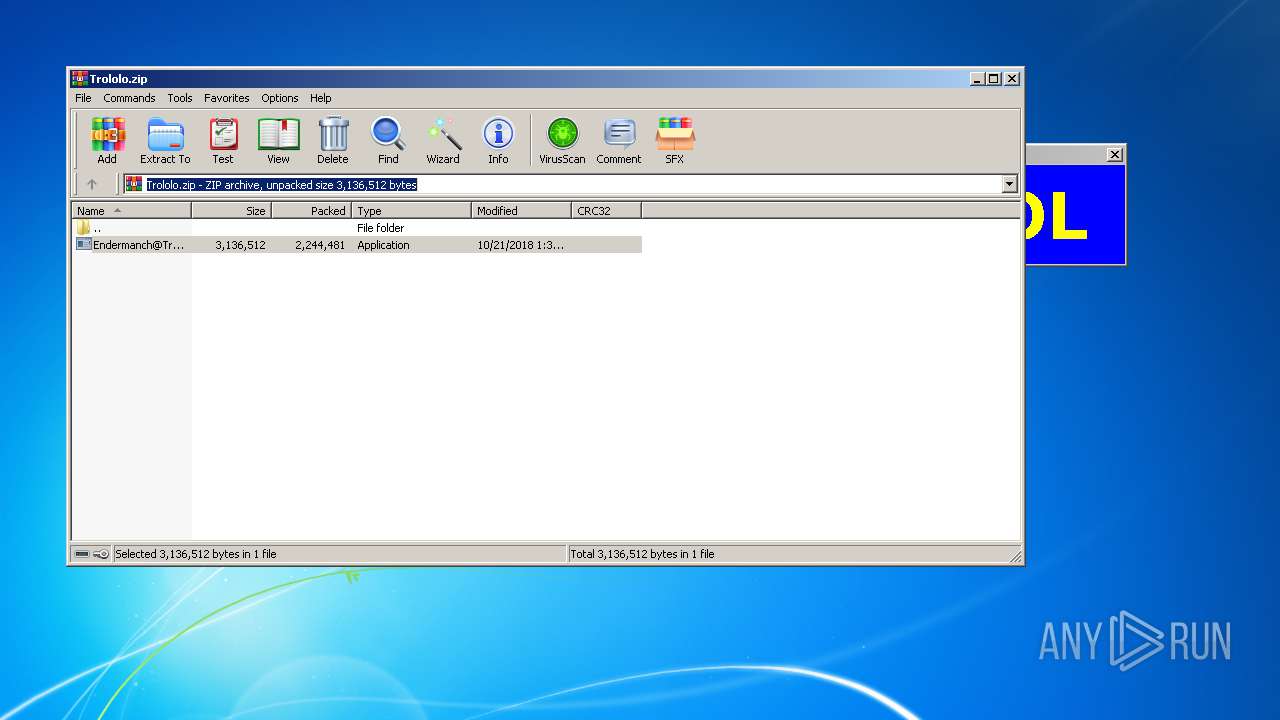Click the Add archive toolbar icon

click(x=107, y=141)
